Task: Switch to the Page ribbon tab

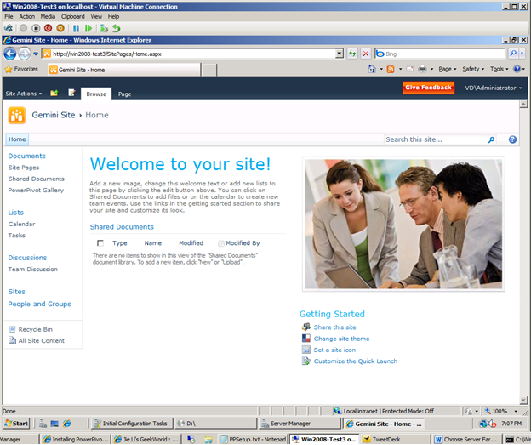Action: (124, 94)
